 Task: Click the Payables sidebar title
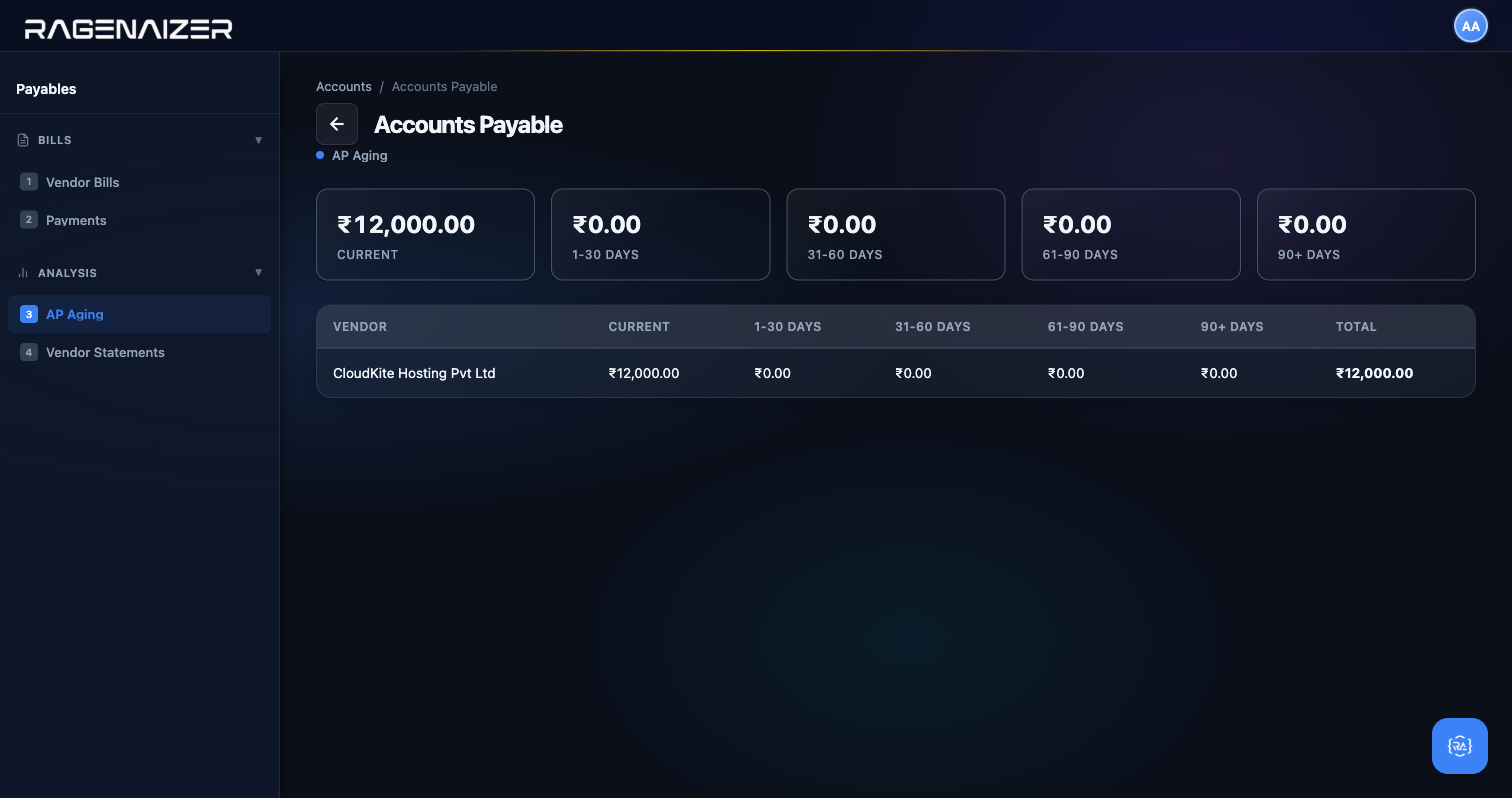coord(46,89)
